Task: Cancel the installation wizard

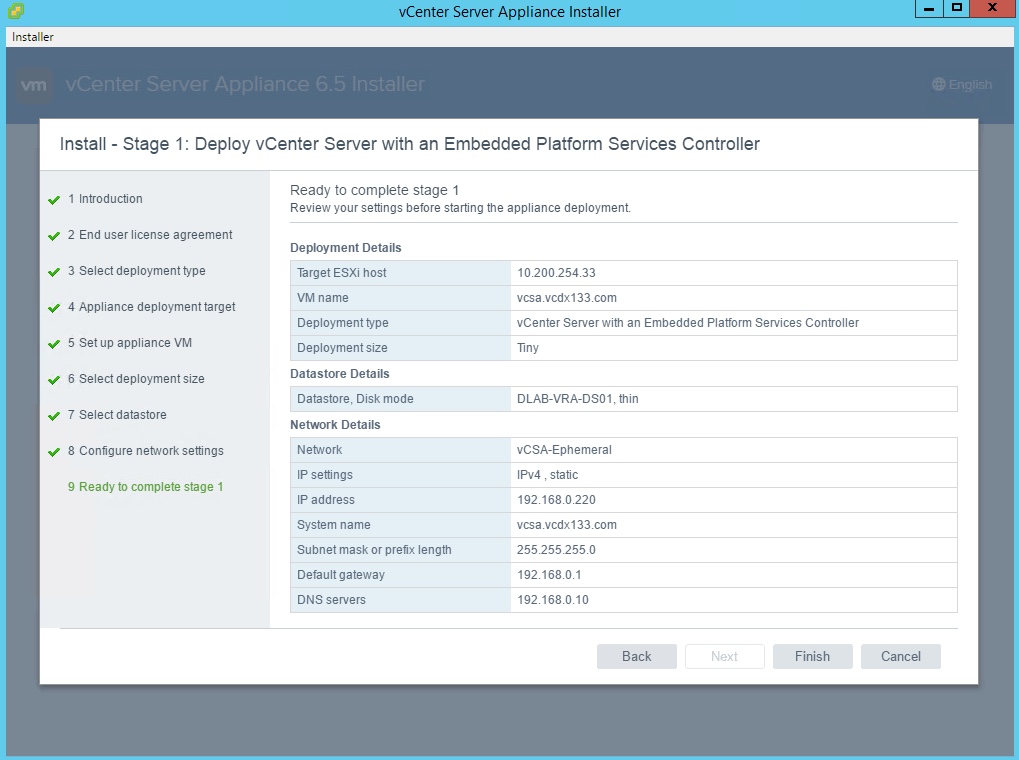Action: click(x=900, y=656)
